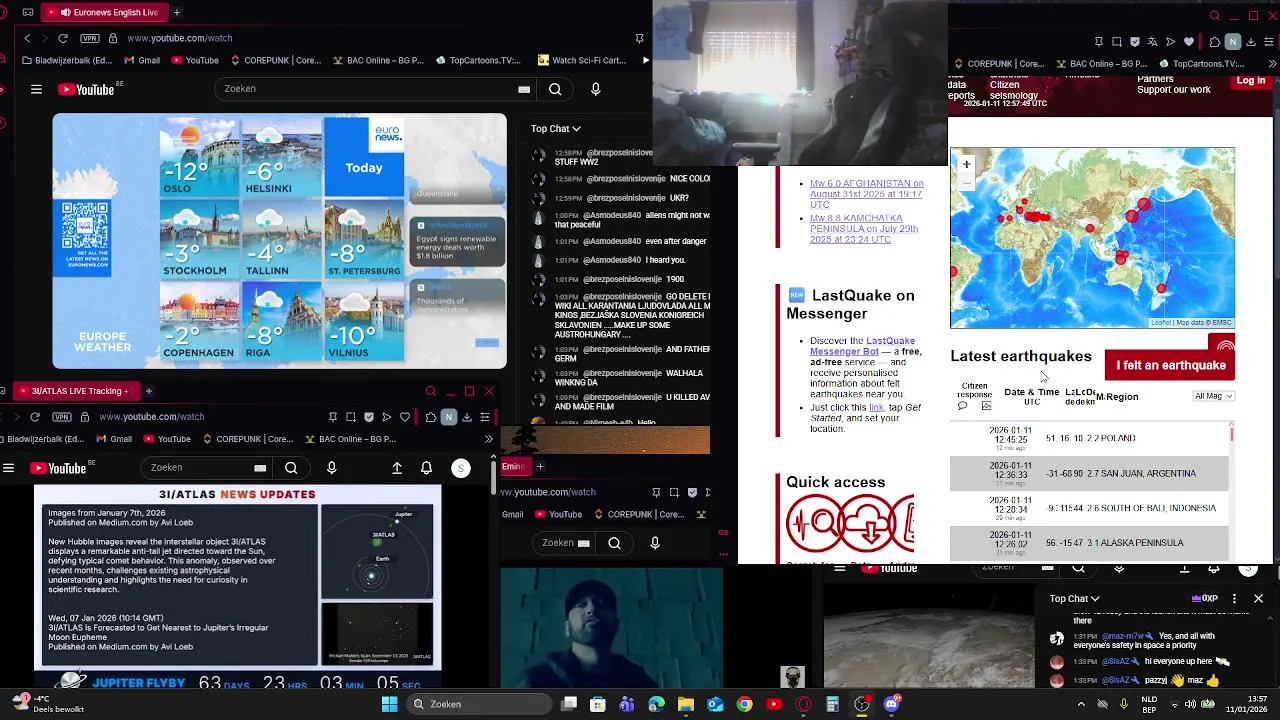Log in to the seismology site
This screenshot has width=1280, height=720.
click(1250, 81)
